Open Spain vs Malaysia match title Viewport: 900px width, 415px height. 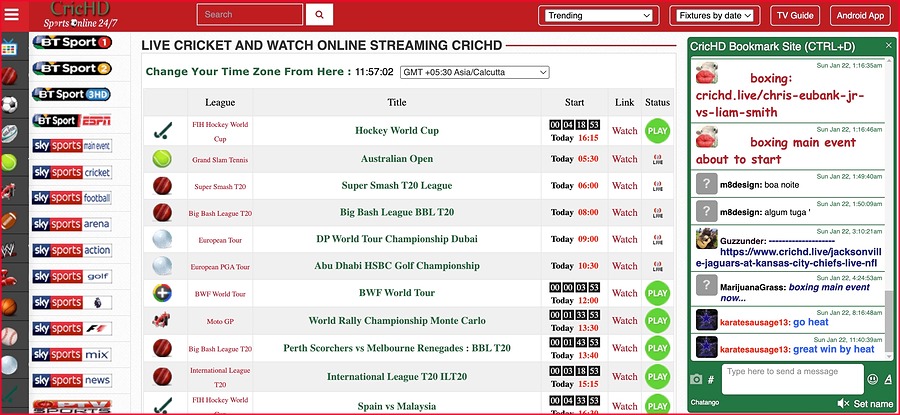397,406
